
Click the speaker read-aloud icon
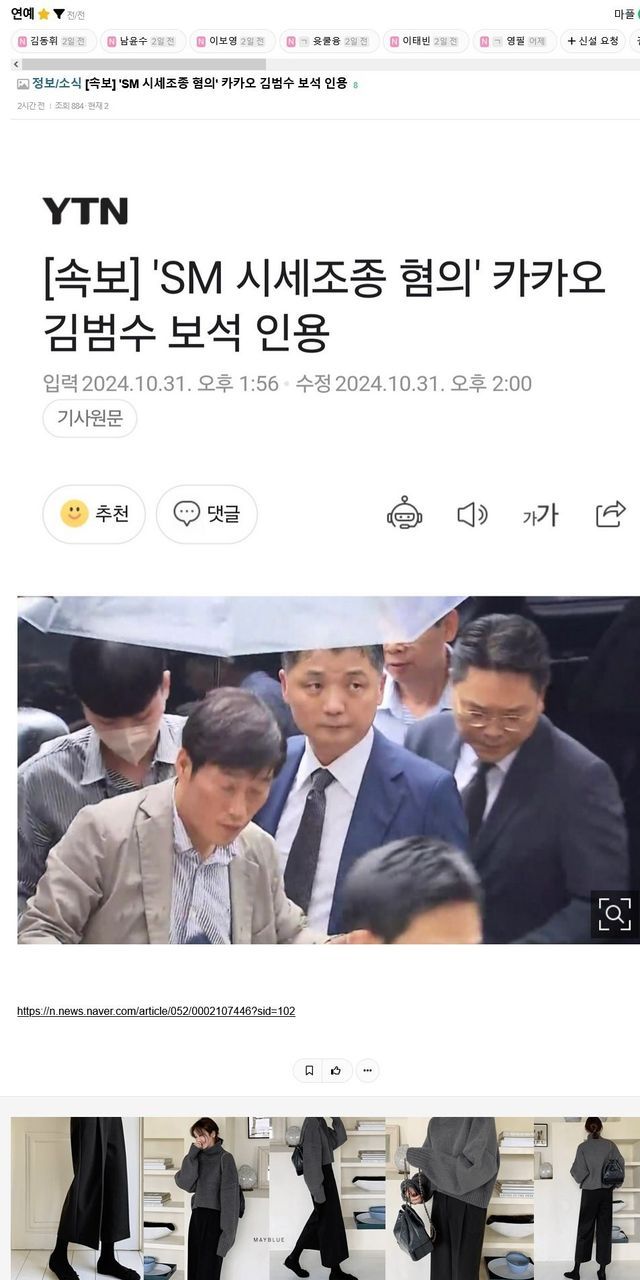pos(472,514)
